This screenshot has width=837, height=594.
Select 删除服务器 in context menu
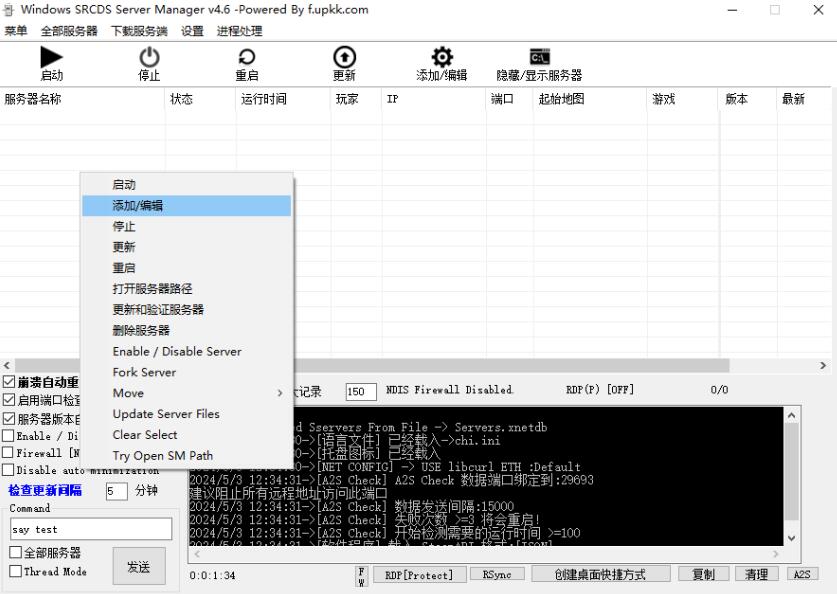click(x=186, y=330)
